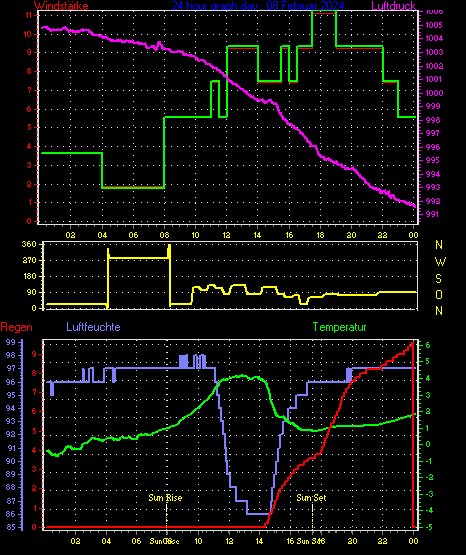466x555 pixels.
Task: Click the S compass letter
Action: point(438,279)
